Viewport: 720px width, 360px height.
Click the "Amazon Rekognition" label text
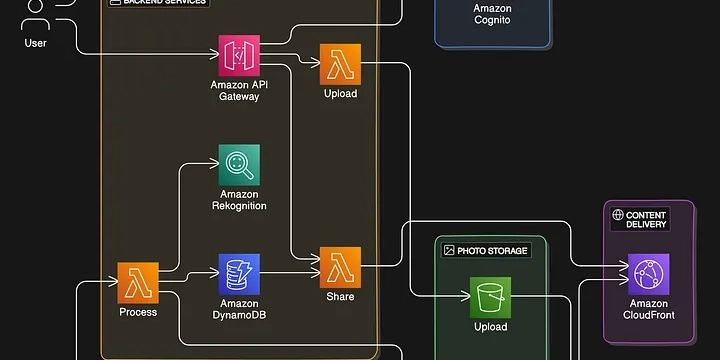(239, 200)
